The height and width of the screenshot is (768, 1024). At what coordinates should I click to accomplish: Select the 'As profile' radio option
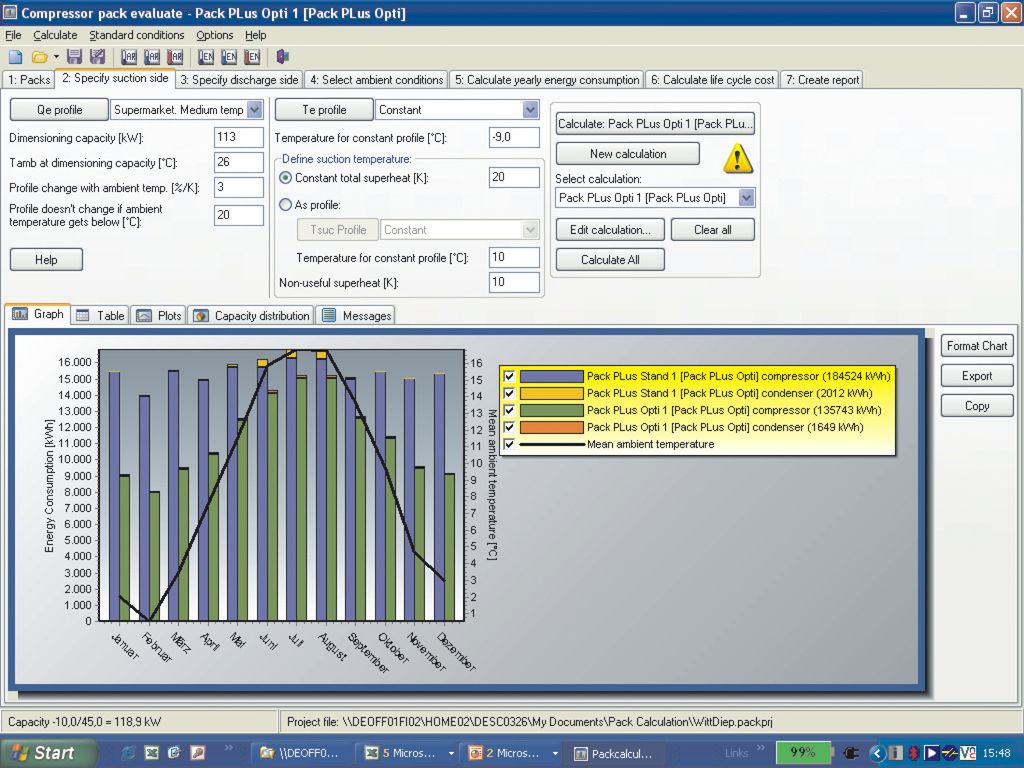click(286, 205)
